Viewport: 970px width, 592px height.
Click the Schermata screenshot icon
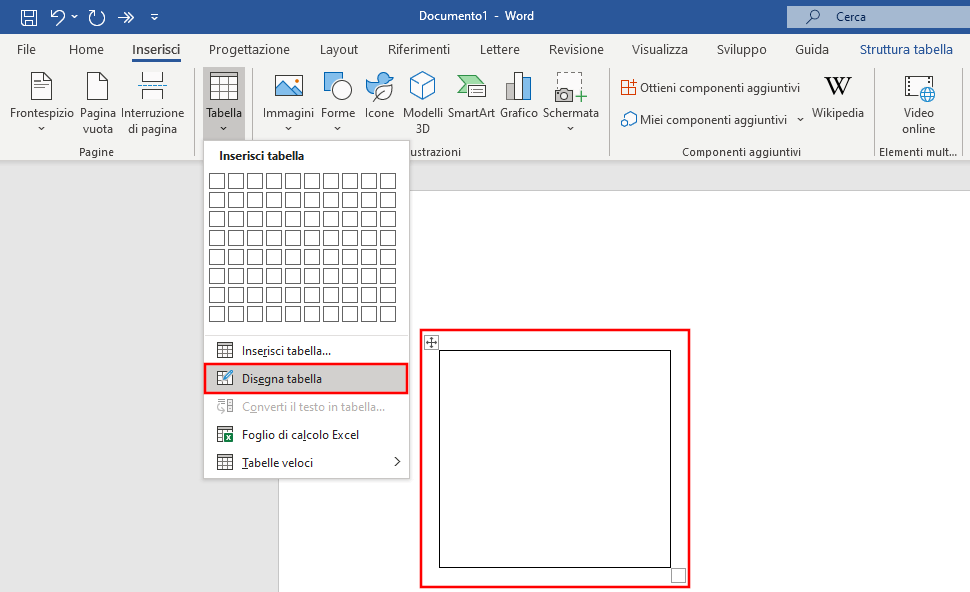(570, 87)
